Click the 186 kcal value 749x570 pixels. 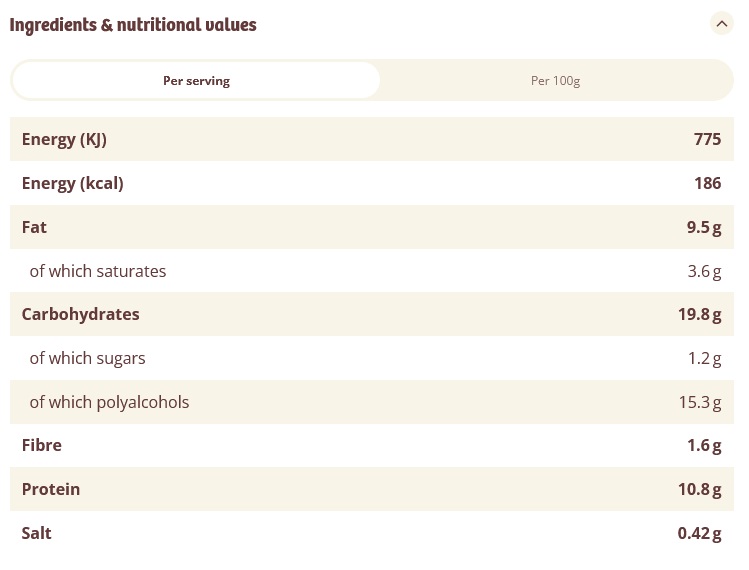(x=707, y=183)
